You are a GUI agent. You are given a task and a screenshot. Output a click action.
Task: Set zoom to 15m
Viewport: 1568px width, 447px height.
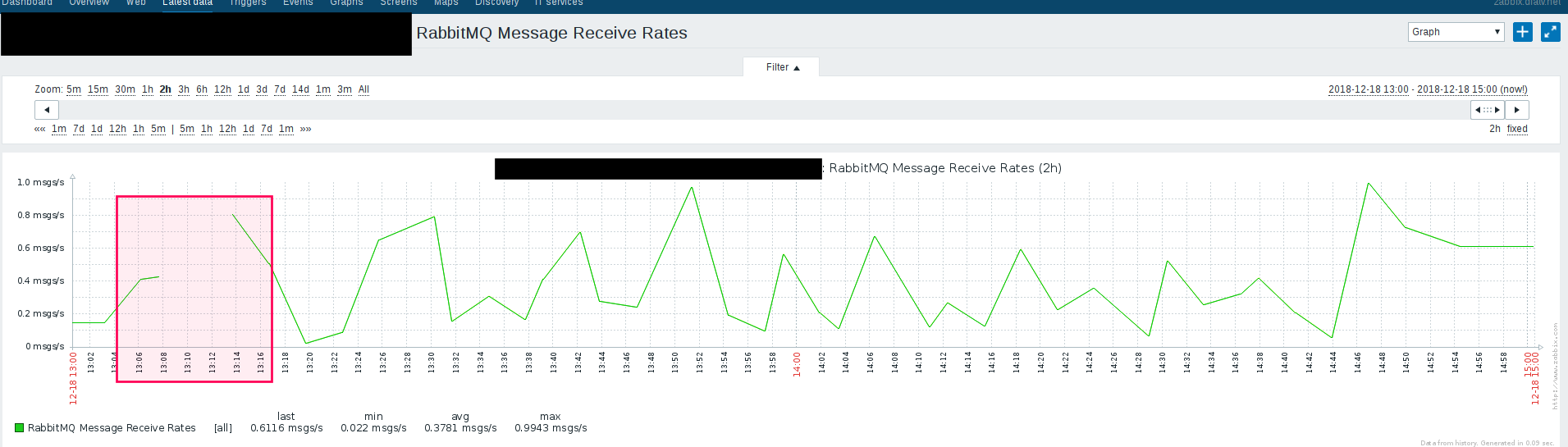click(98, 89)
